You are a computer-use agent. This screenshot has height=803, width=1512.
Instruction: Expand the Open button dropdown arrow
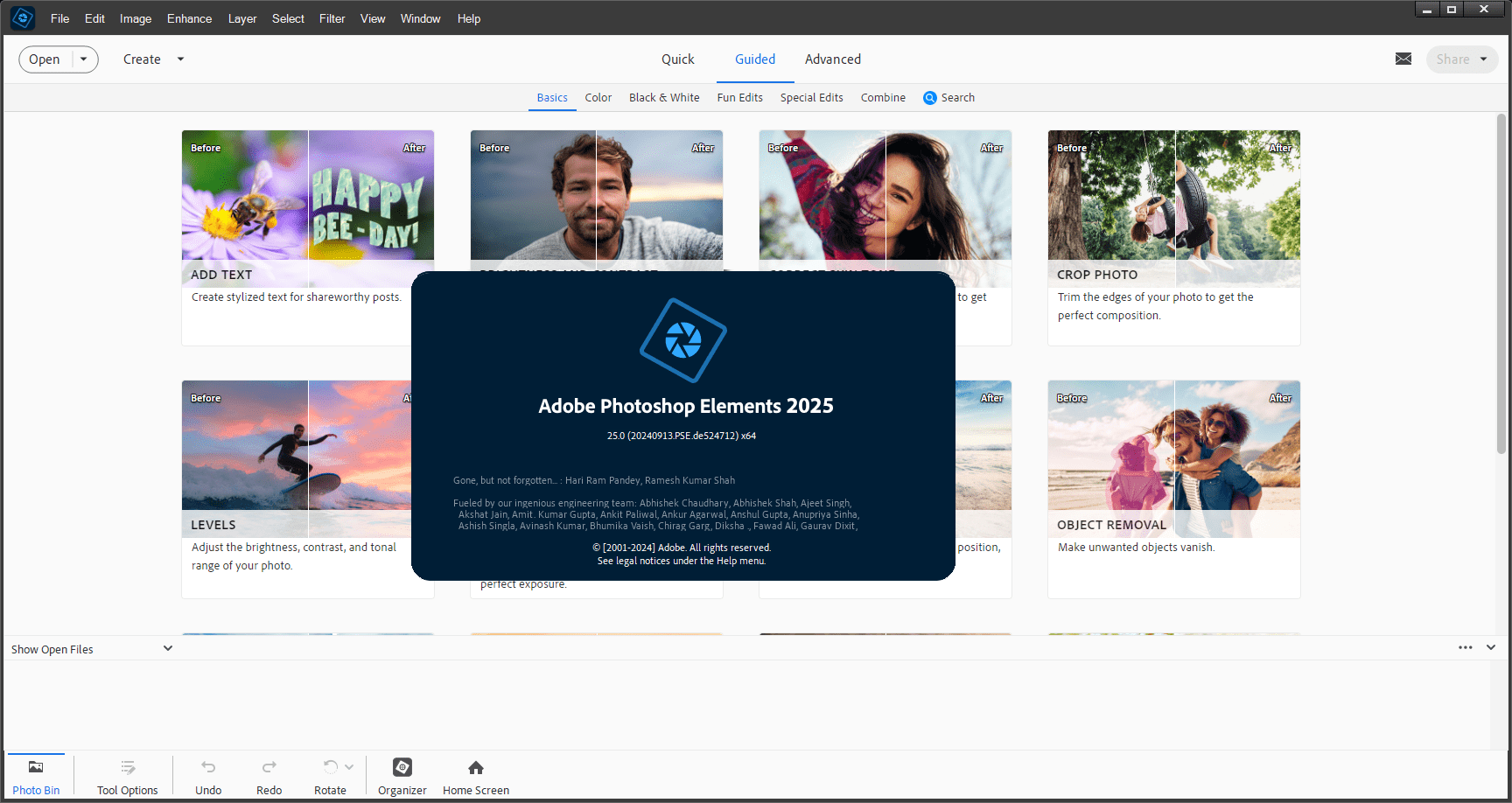[x=84, y=59]
